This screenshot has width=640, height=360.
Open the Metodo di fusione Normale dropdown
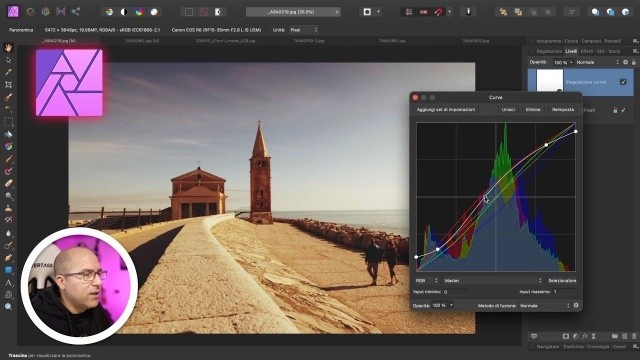544,306
